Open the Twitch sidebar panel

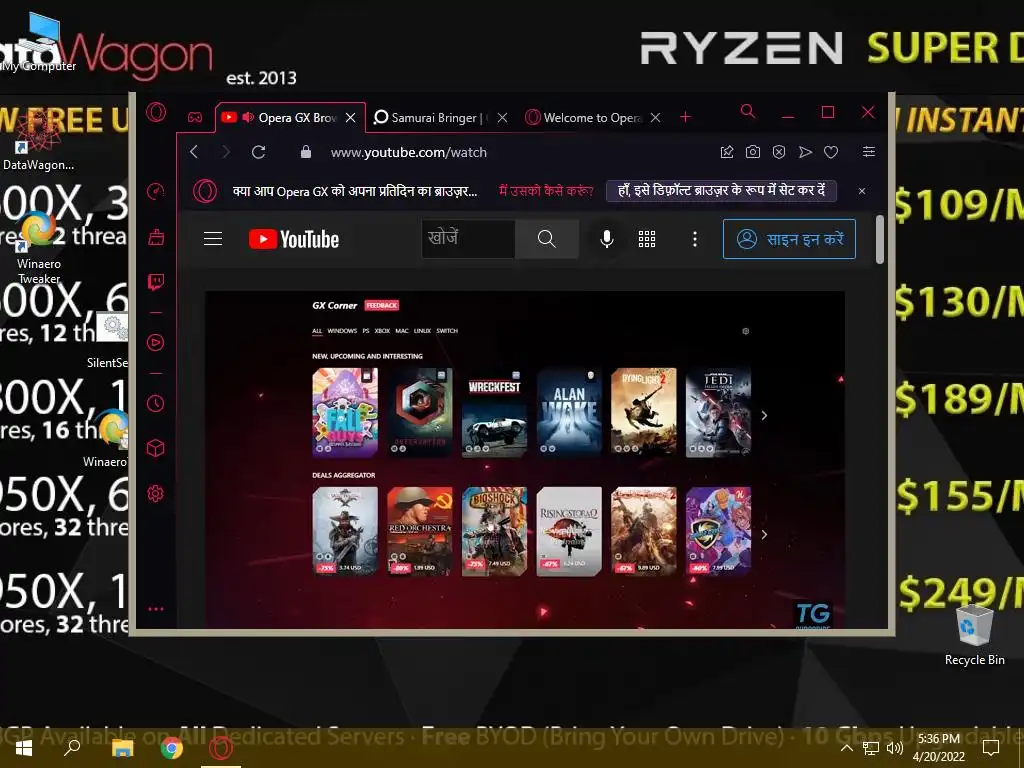click(x=155, y=282)
